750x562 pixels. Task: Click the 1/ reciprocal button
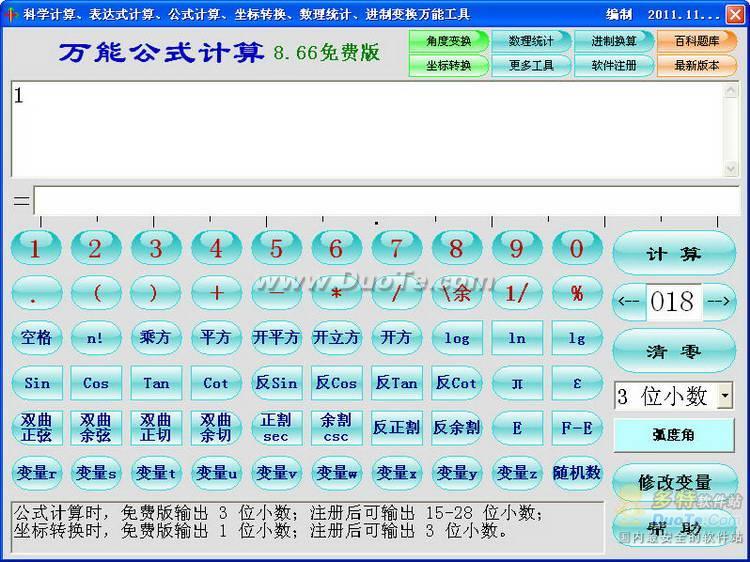[517, 293]
